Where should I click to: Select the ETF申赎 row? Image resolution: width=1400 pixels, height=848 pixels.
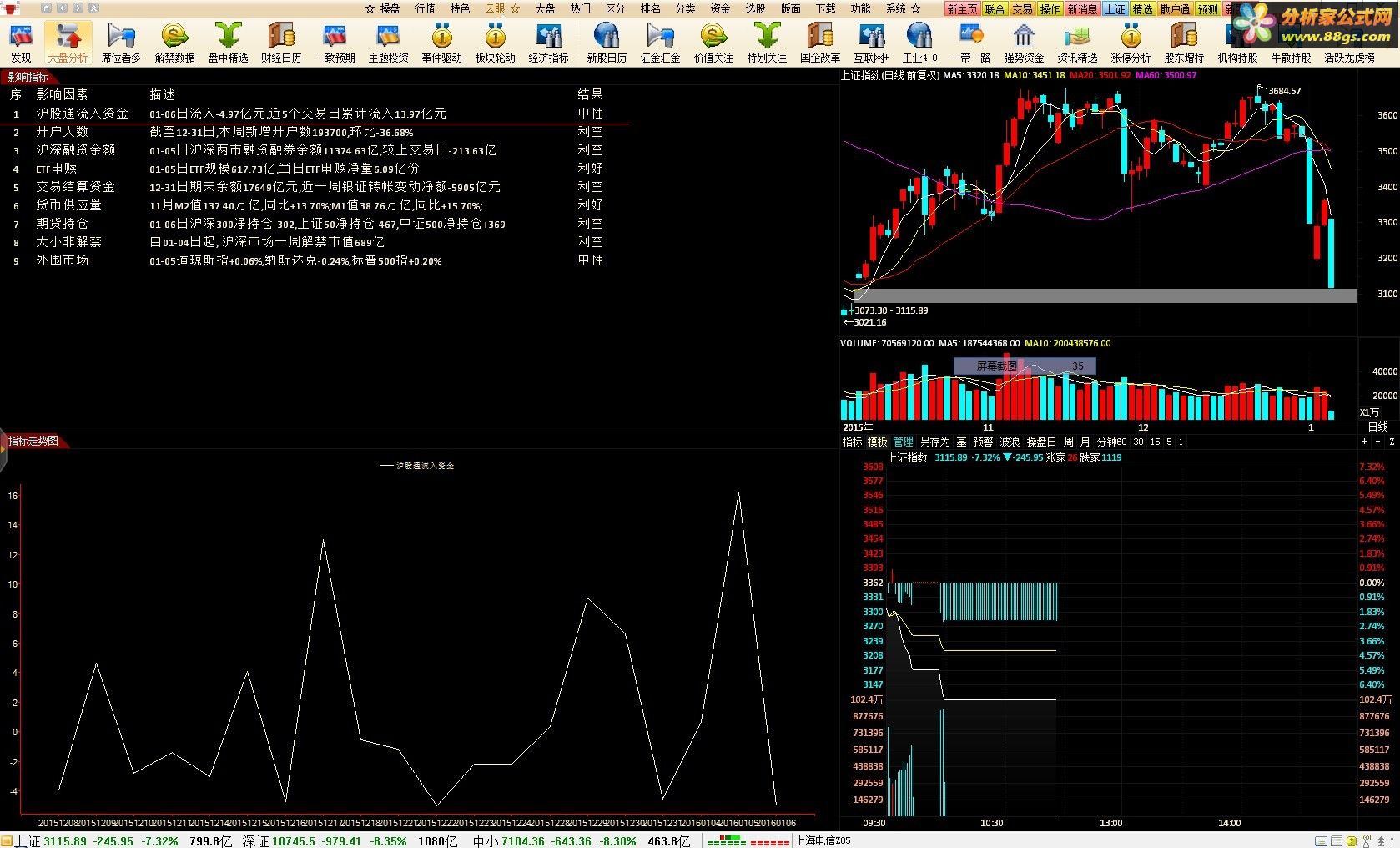[x=314, y=169]
